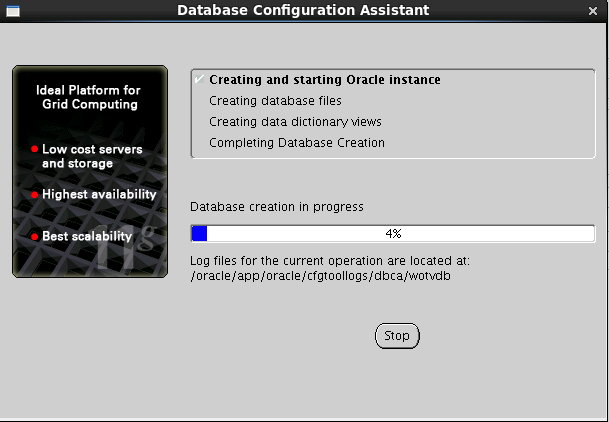Select the Completing Database Creation step

[x=297, y=142]
